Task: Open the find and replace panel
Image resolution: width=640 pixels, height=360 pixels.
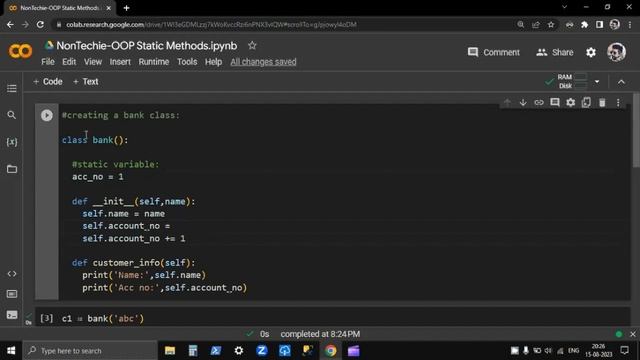Action: (x=12, y=115)
